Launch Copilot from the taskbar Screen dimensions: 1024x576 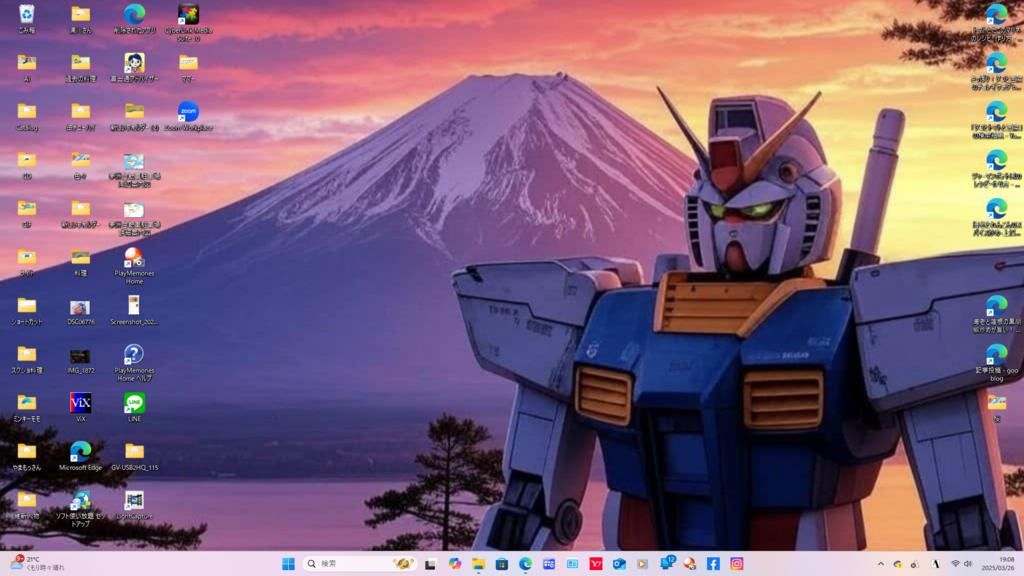[x=455, y=564]
